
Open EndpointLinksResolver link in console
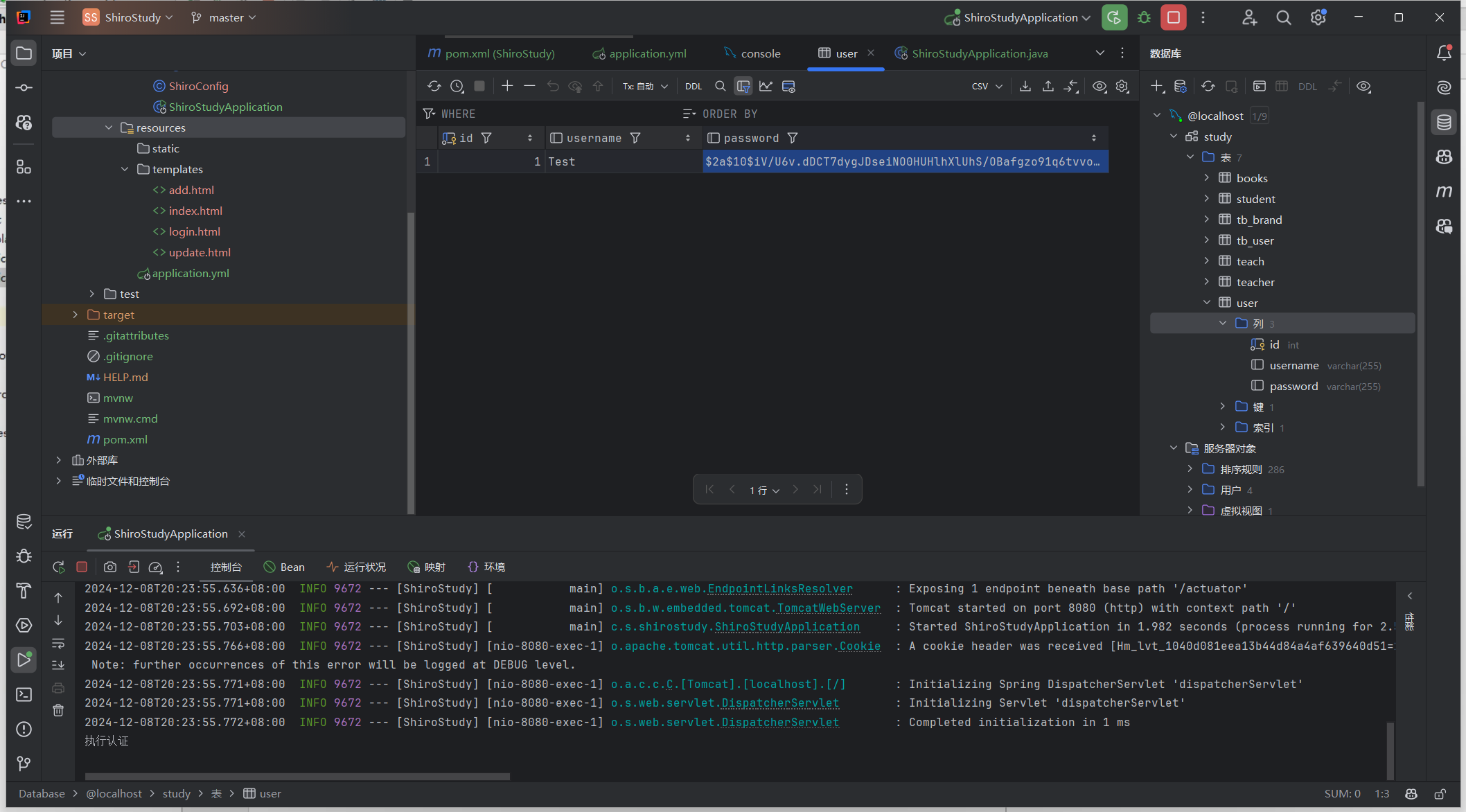(780, 589)
